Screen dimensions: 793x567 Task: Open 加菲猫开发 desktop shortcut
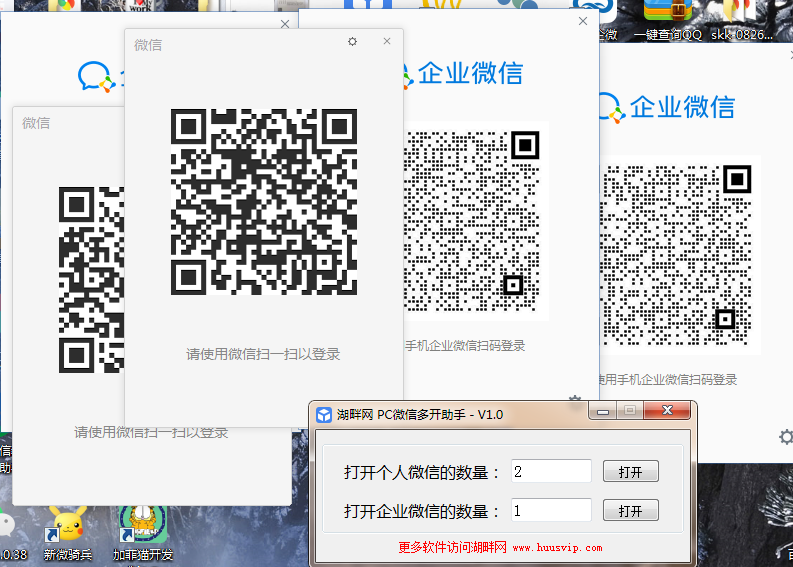pos(143,534)
